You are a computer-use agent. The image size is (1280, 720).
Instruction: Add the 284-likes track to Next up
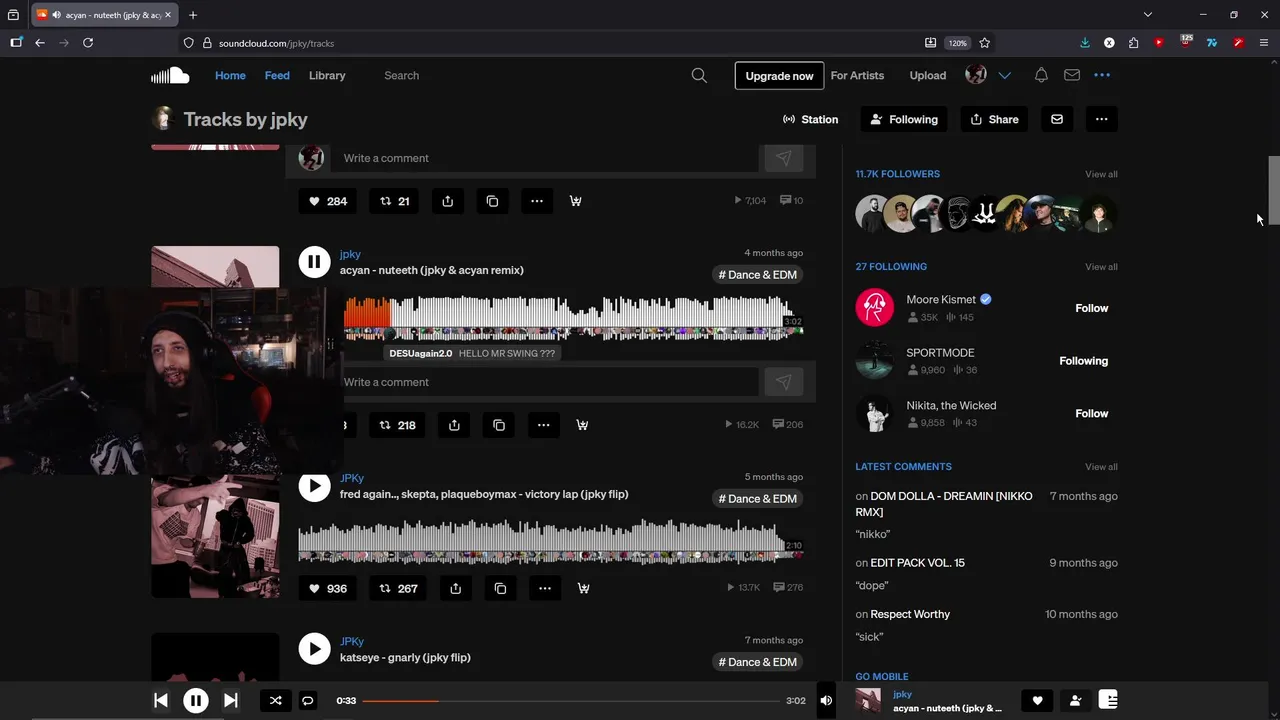click(x=576, y=201)
